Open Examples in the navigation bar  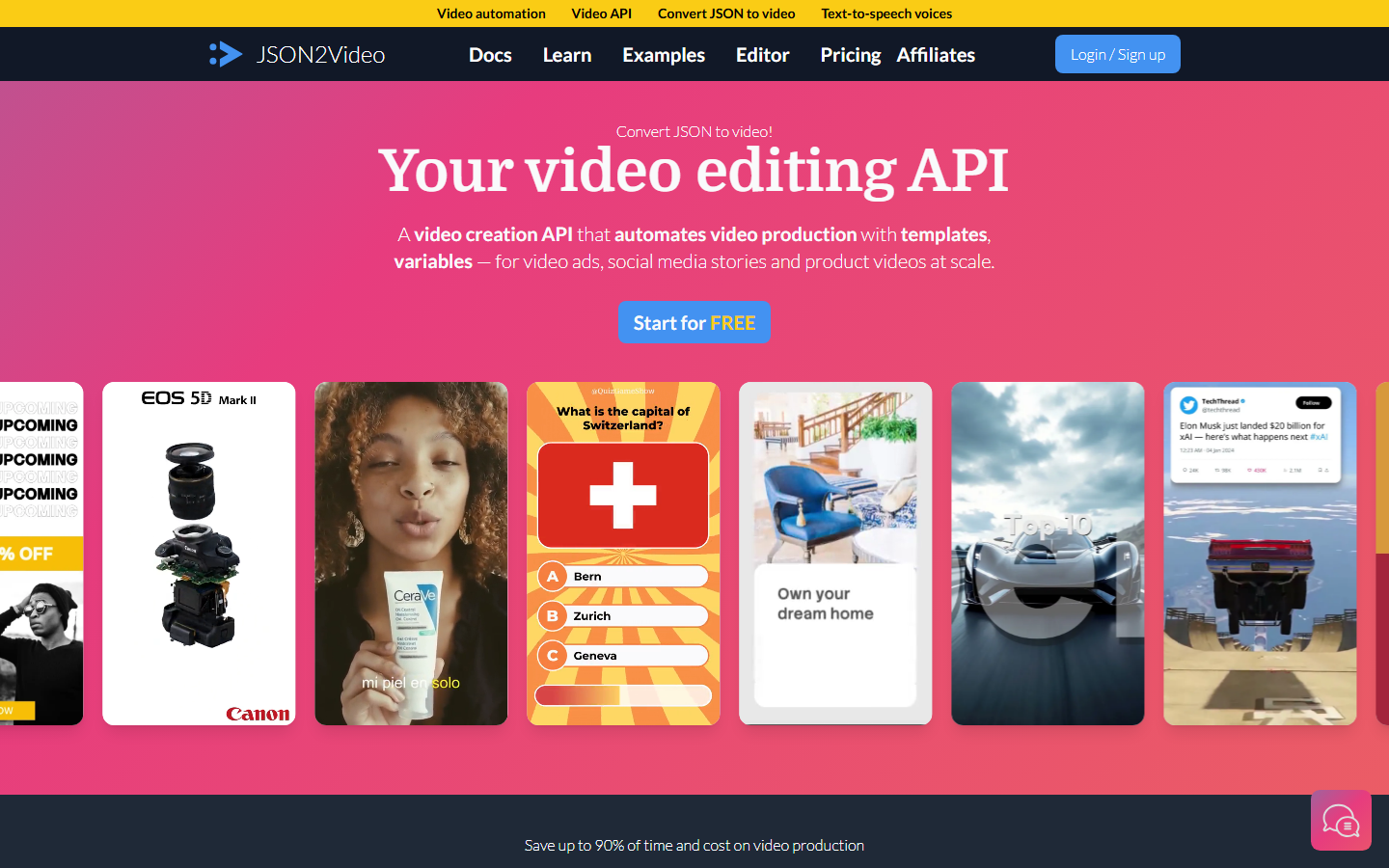pos(664,55)
